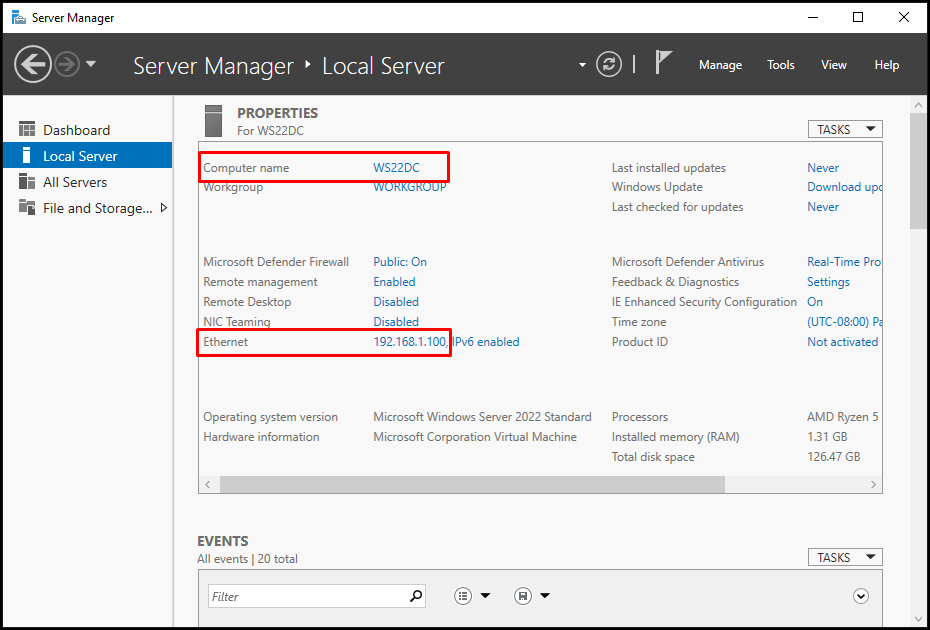Click IE Enhanced Security Configuration On link

click(815, 302)
